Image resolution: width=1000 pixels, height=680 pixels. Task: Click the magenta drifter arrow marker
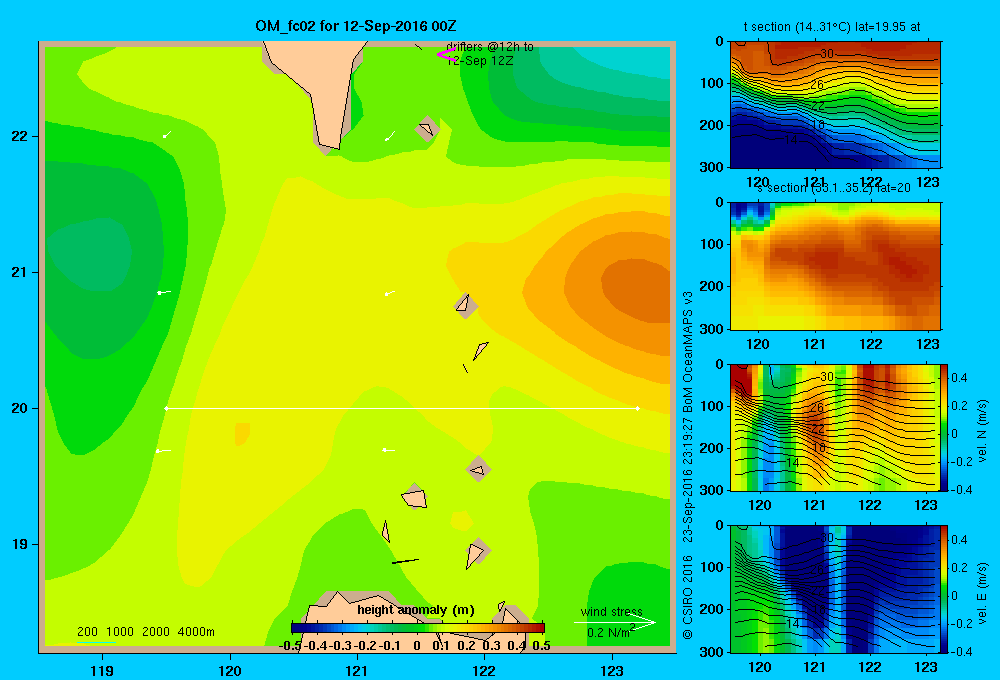(447, 54)
